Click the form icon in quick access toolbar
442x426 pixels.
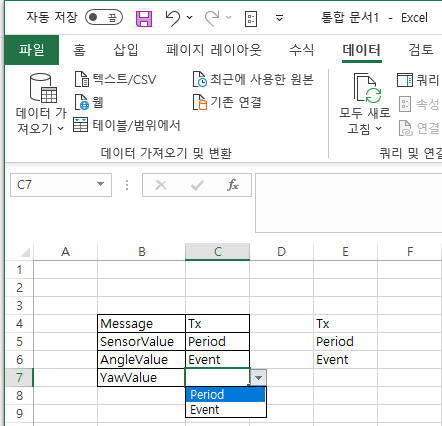click(251, 18)
